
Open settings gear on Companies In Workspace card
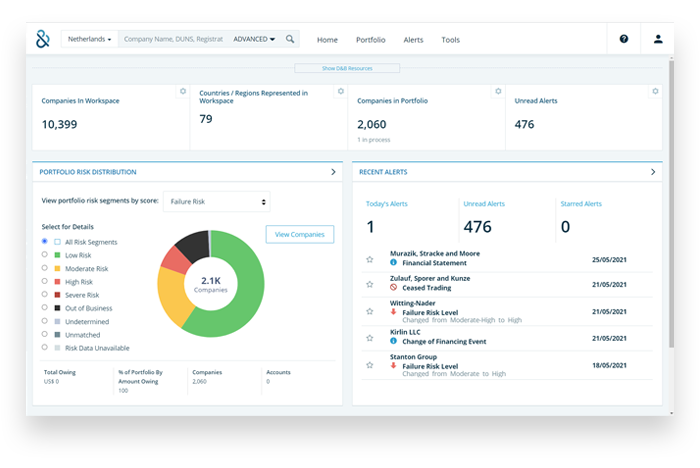point(183,91)
